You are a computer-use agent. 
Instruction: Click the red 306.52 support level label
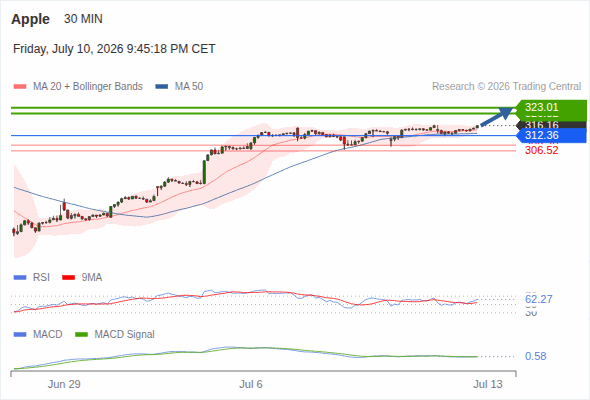coord(541,151)
